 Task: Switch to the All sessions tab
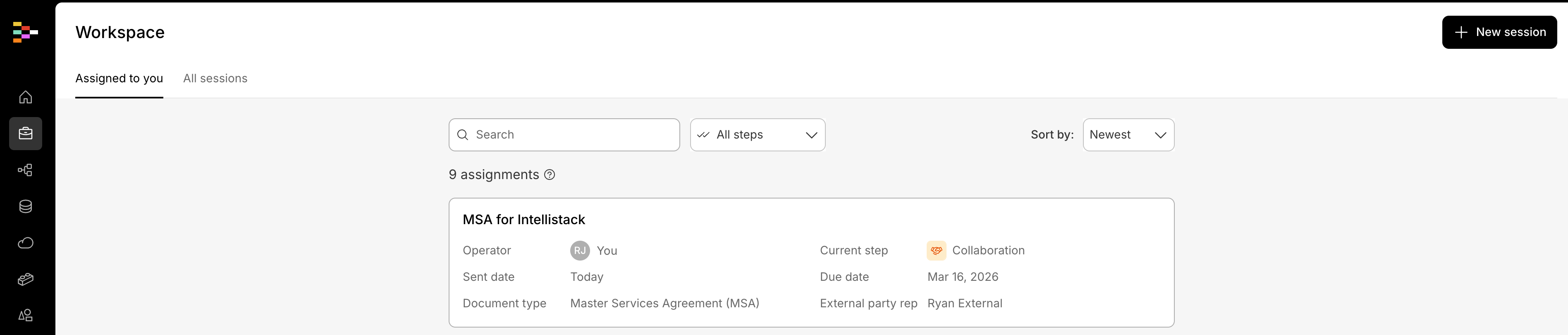(x=215, y=79)
